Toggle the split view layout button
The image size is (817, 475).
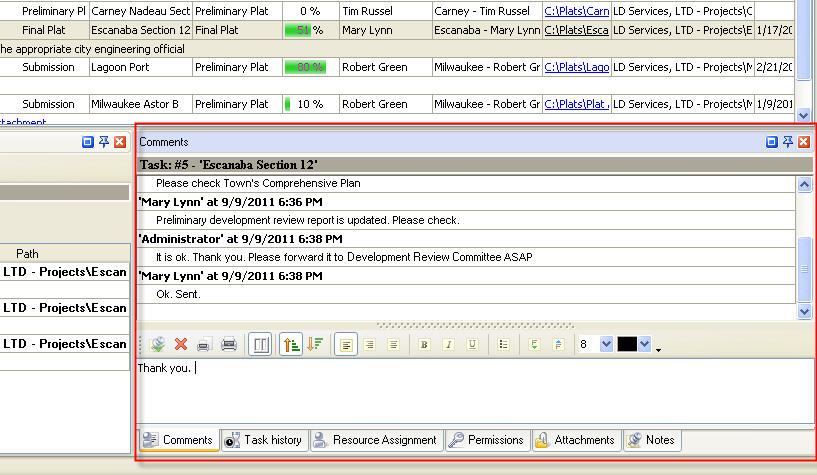coord(259,344)
